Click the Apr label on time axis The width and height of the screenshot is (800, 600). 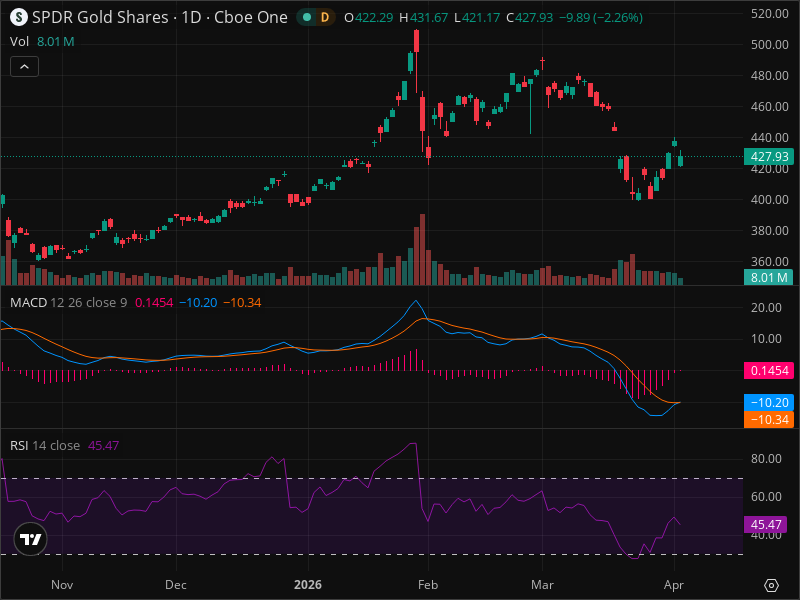[x=673, y=585]
